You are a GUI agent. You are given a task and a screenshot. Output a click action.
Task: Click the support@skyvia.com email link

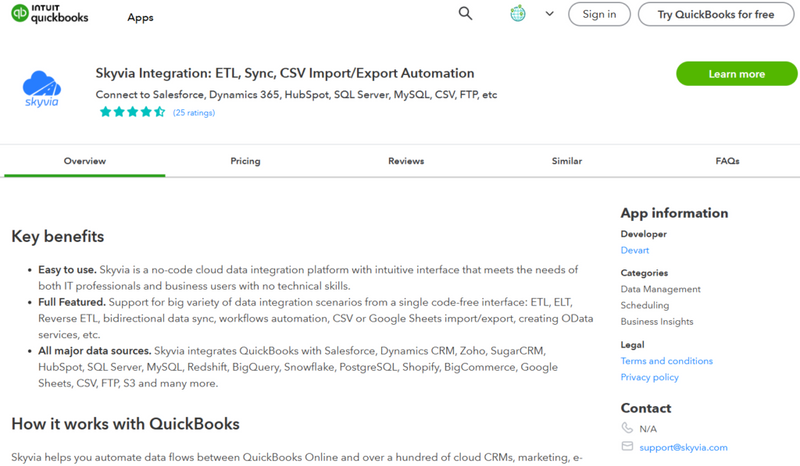(x=683, y=447)
